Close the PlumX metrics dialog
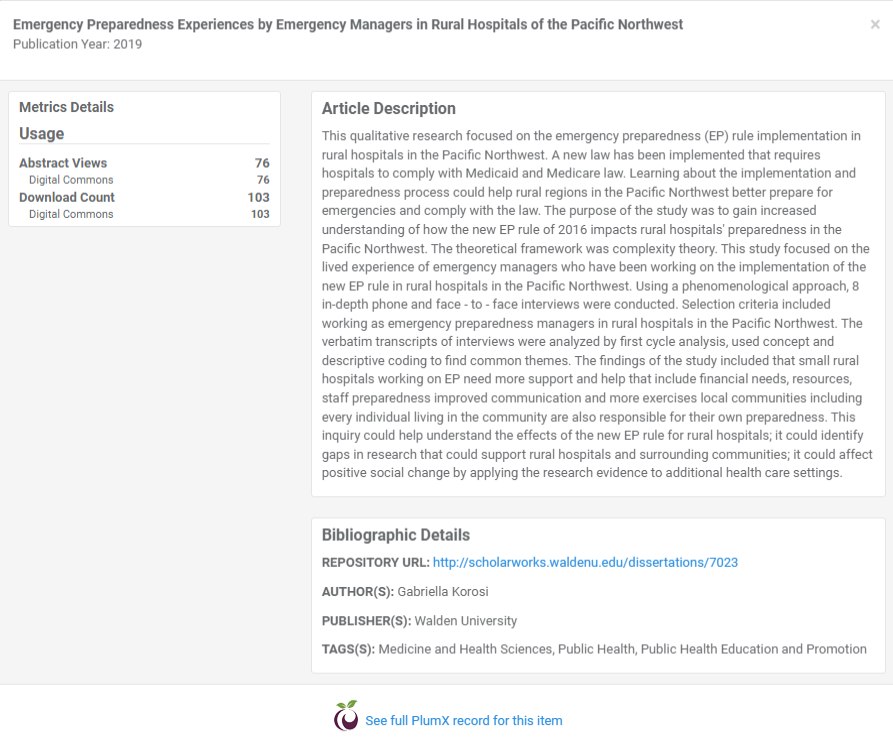Viewport: 893px width, 743px height. point(875,25)
